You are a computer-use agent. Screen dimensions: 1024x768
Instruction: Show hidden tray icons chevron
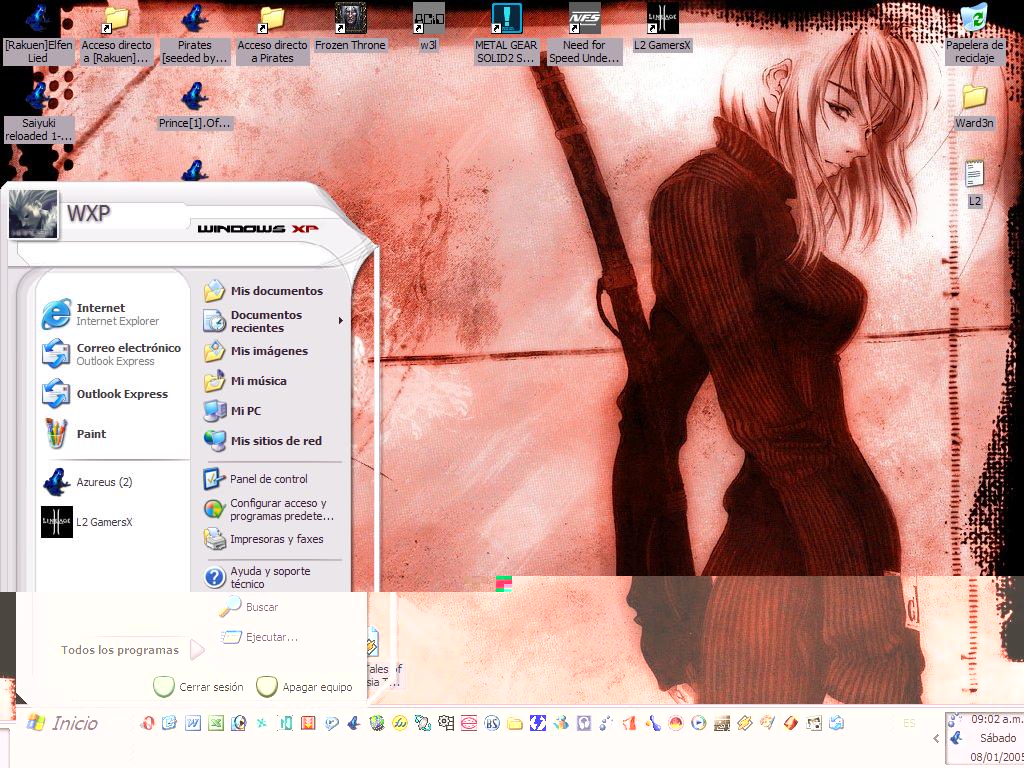pos(936,739)
